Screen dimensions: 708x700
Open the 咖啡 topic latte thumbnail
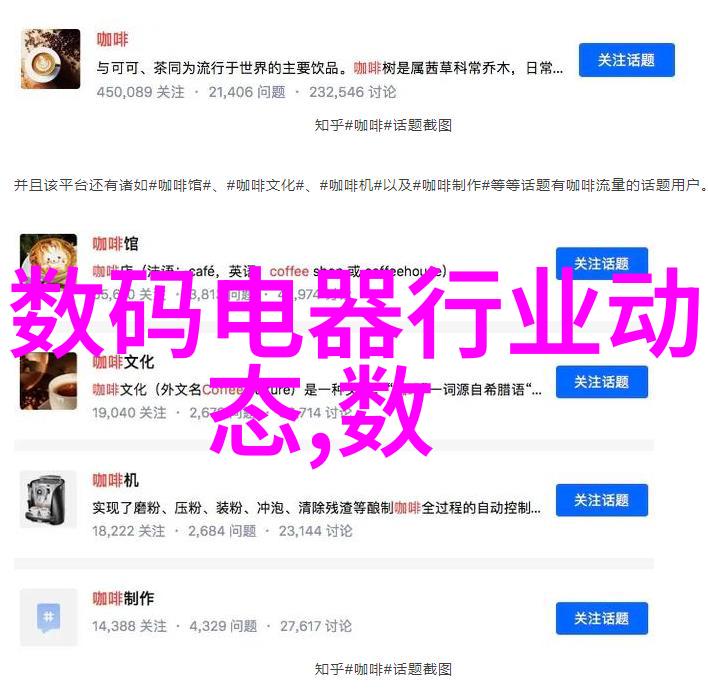tap(51, 59)
